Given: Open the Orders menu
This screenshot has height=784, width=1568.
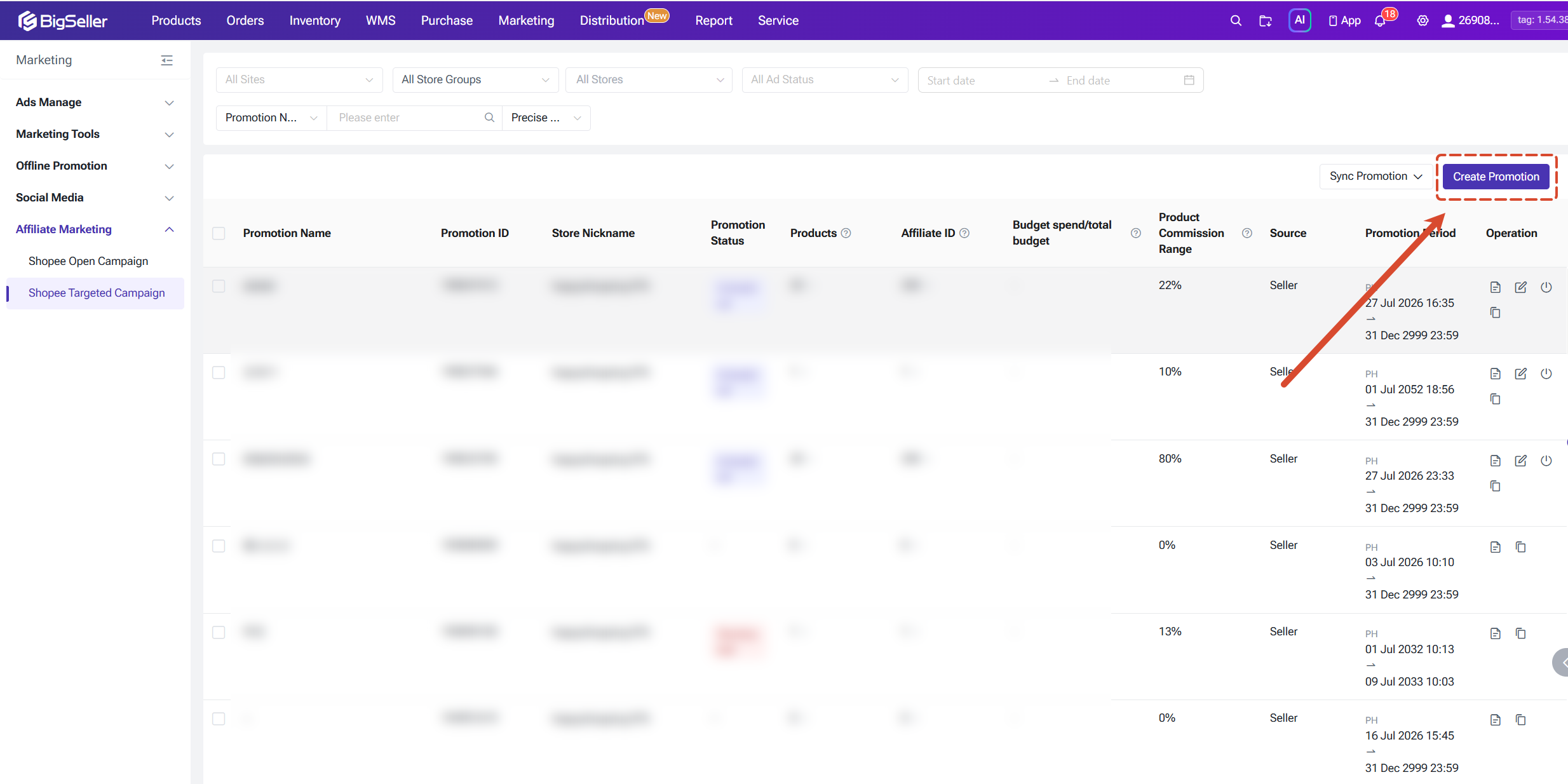Looking at the screenshot, I should (245, 20).
